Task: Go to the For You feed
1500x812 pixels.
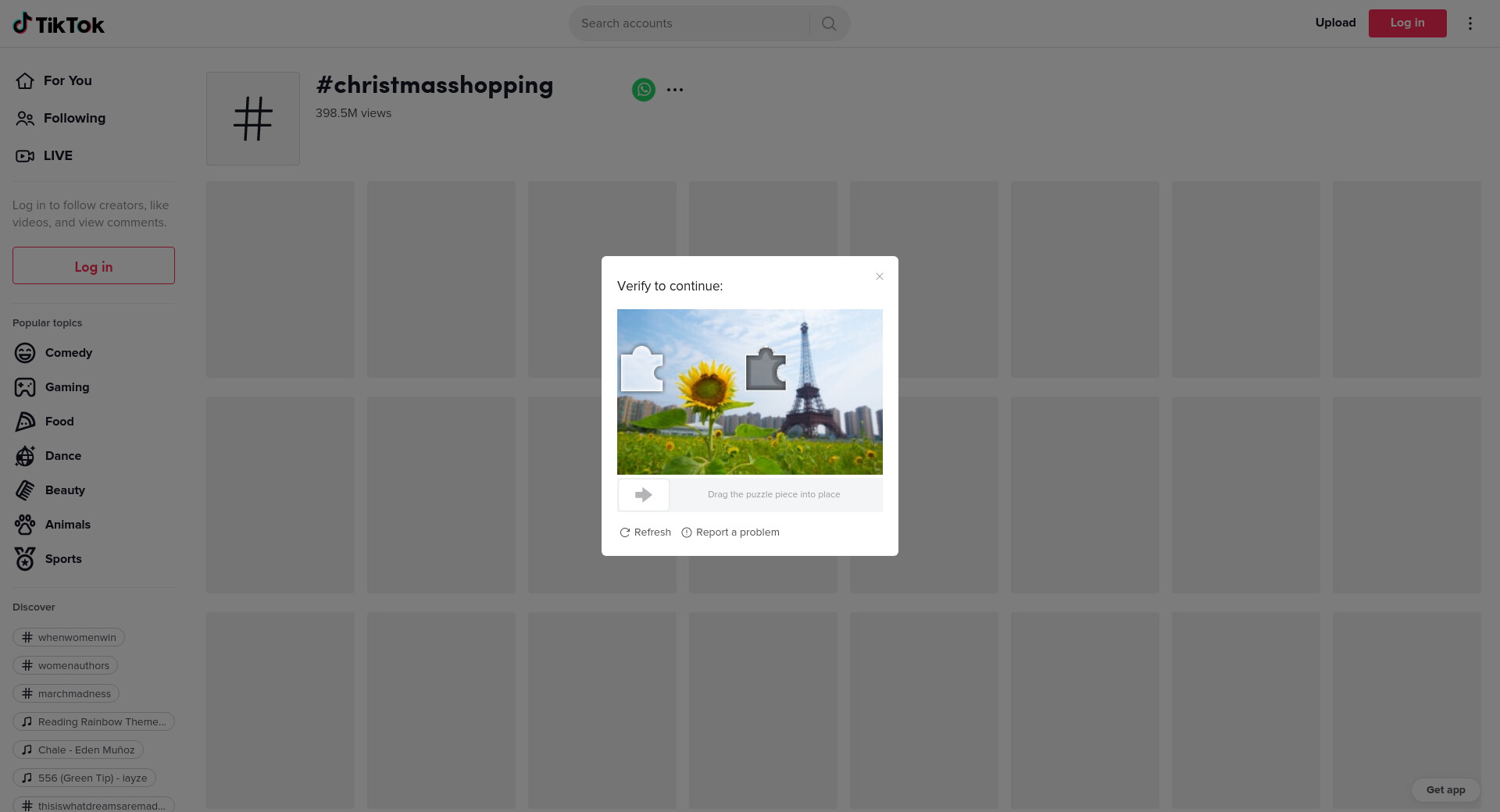Action: pos(67,80)
